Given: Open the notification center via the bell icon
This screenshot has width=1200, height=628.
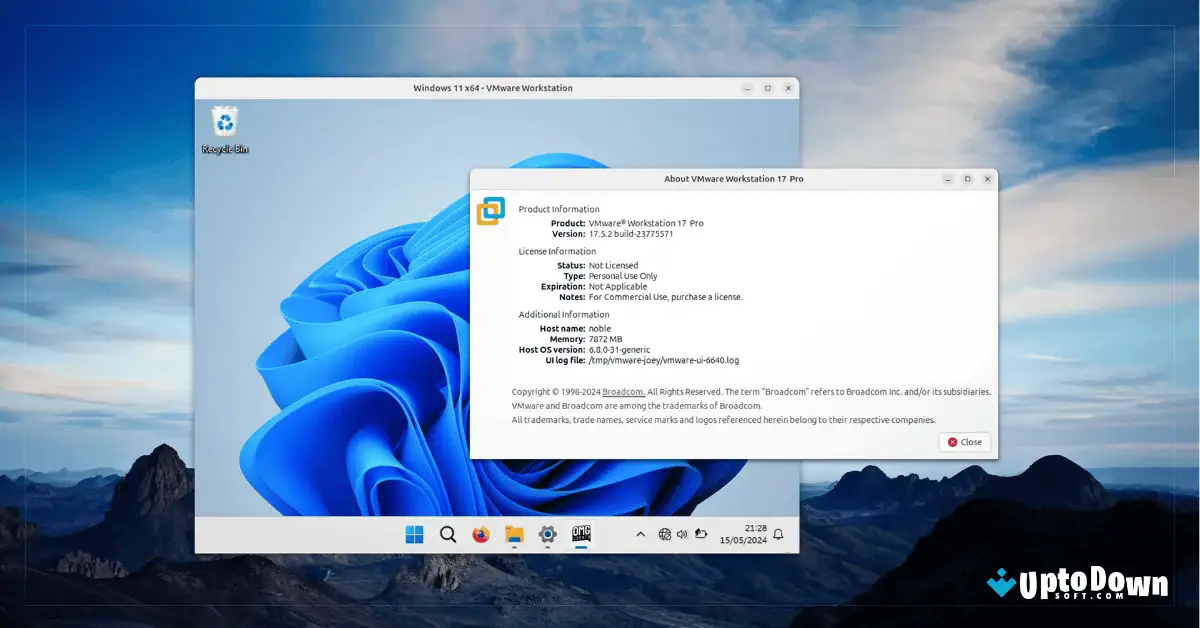Looking at the screenshot, I should click(778, 535).
